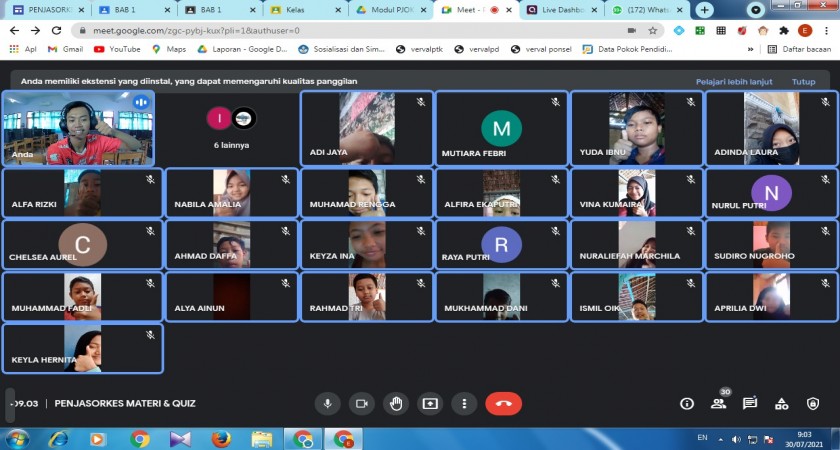Select the RAYA PUTRI avatar tile
This screenshot has width=840, height=450.
click(x=501, y=245)
